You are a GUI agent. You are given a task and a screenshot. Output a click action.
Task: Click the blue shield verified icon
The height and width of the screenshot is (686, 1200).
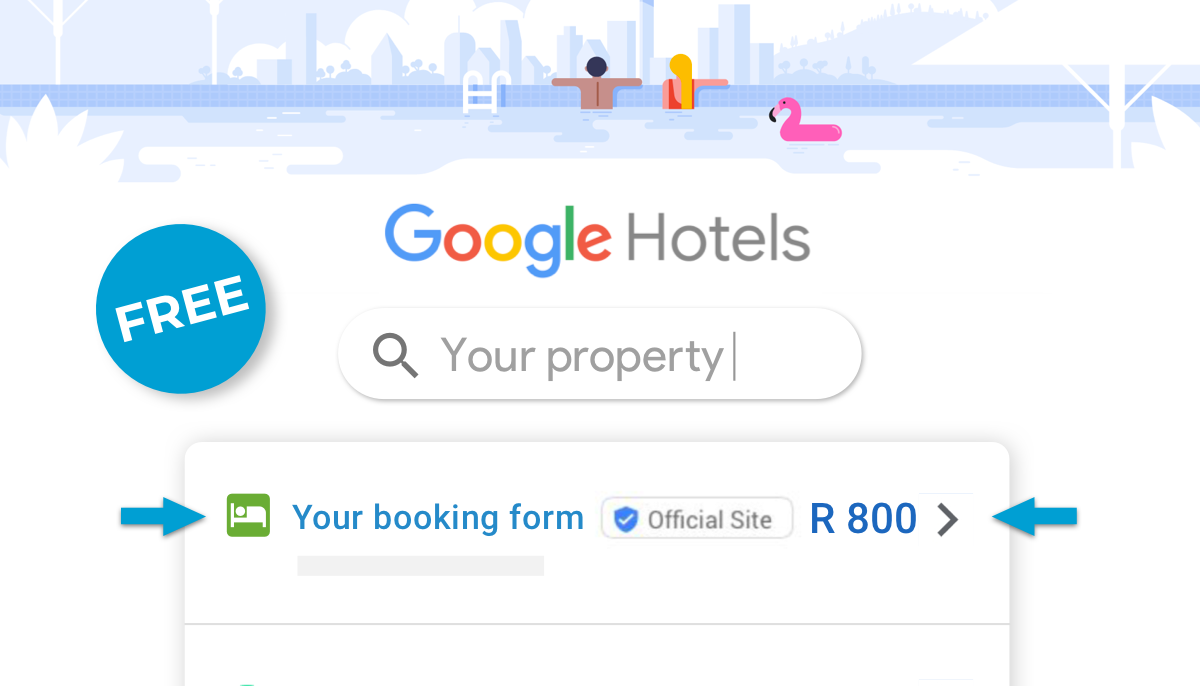(x=626, y=519)
